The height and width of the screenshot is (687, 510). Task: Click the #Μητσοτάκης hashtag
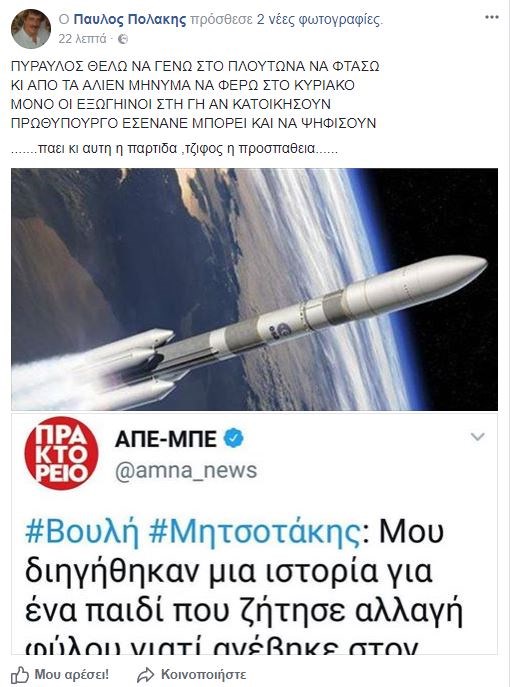tap(255, 531)
